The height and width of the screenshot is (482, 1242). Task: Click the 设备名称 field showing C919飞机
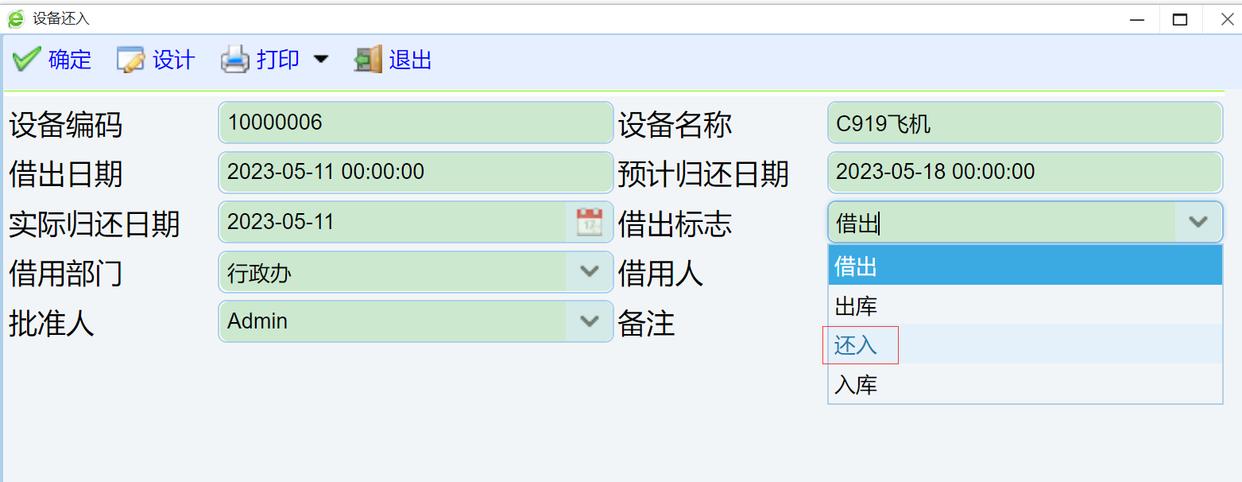(x=1024, y=123)
